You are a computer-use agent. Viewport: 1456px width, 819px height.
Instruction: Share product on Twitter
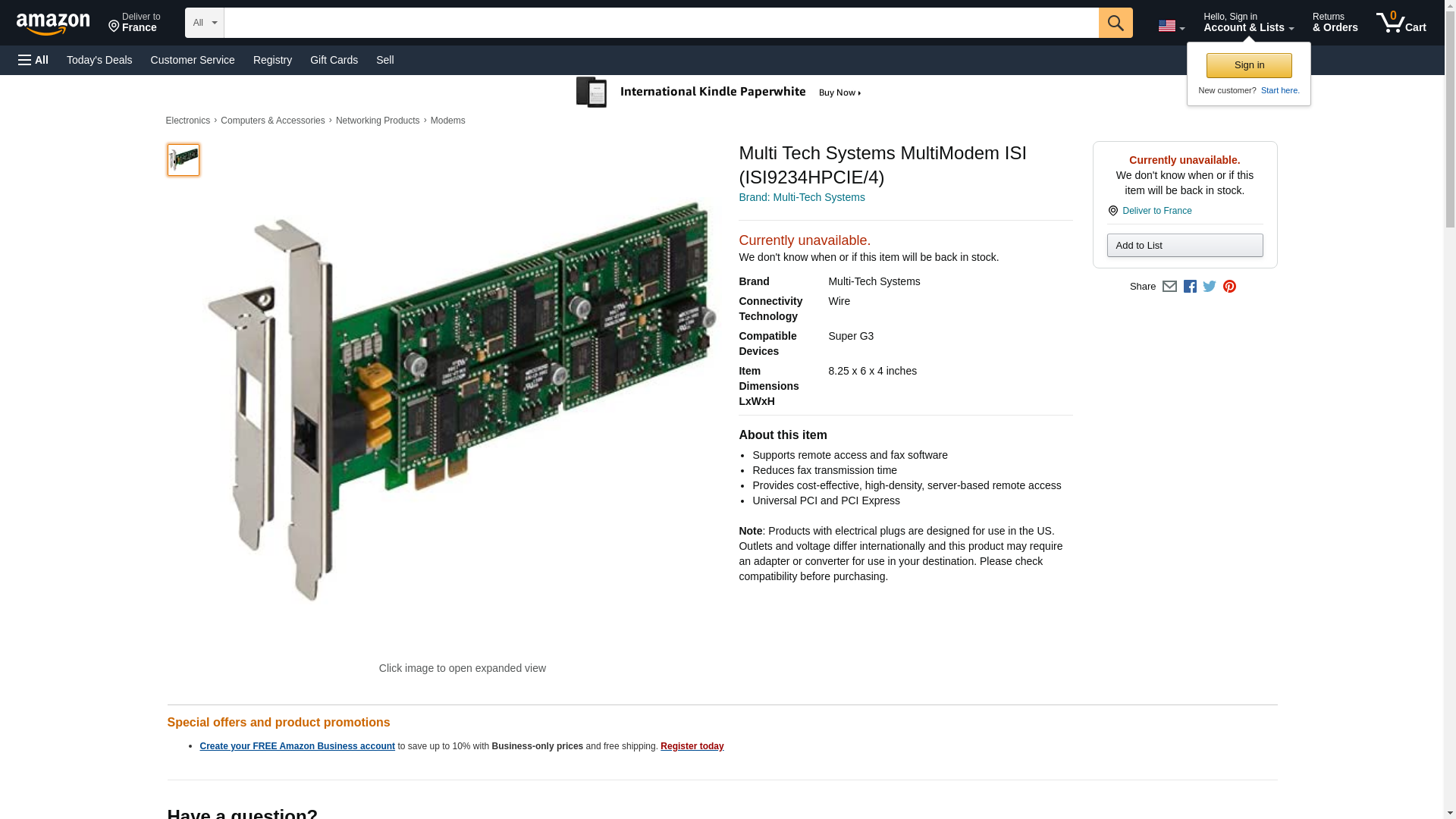(x=1210, y=287)
